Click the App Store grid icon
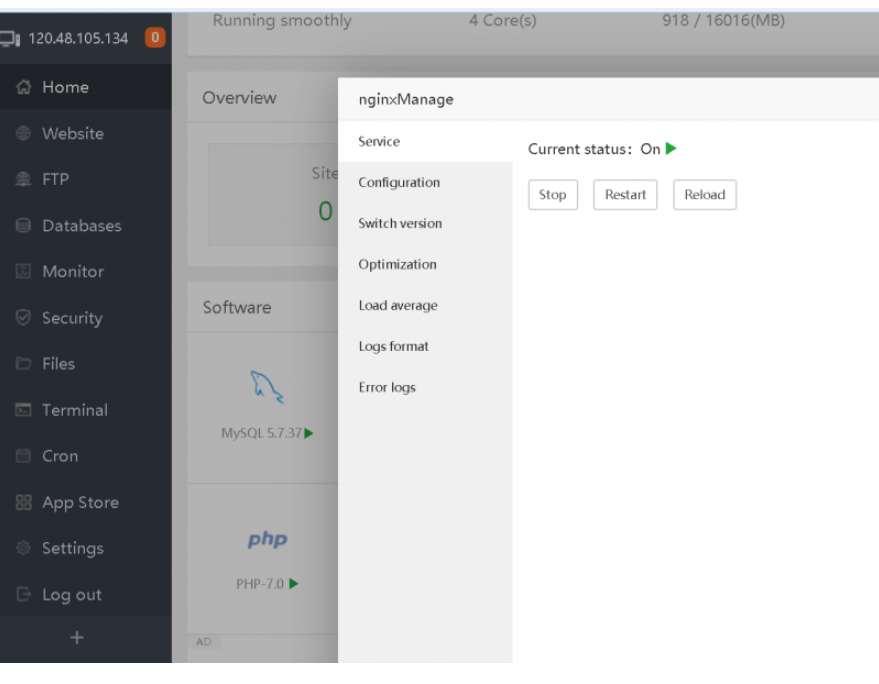Screen dimensions: 879x684 pyautogui.click(x=24, y=503)
